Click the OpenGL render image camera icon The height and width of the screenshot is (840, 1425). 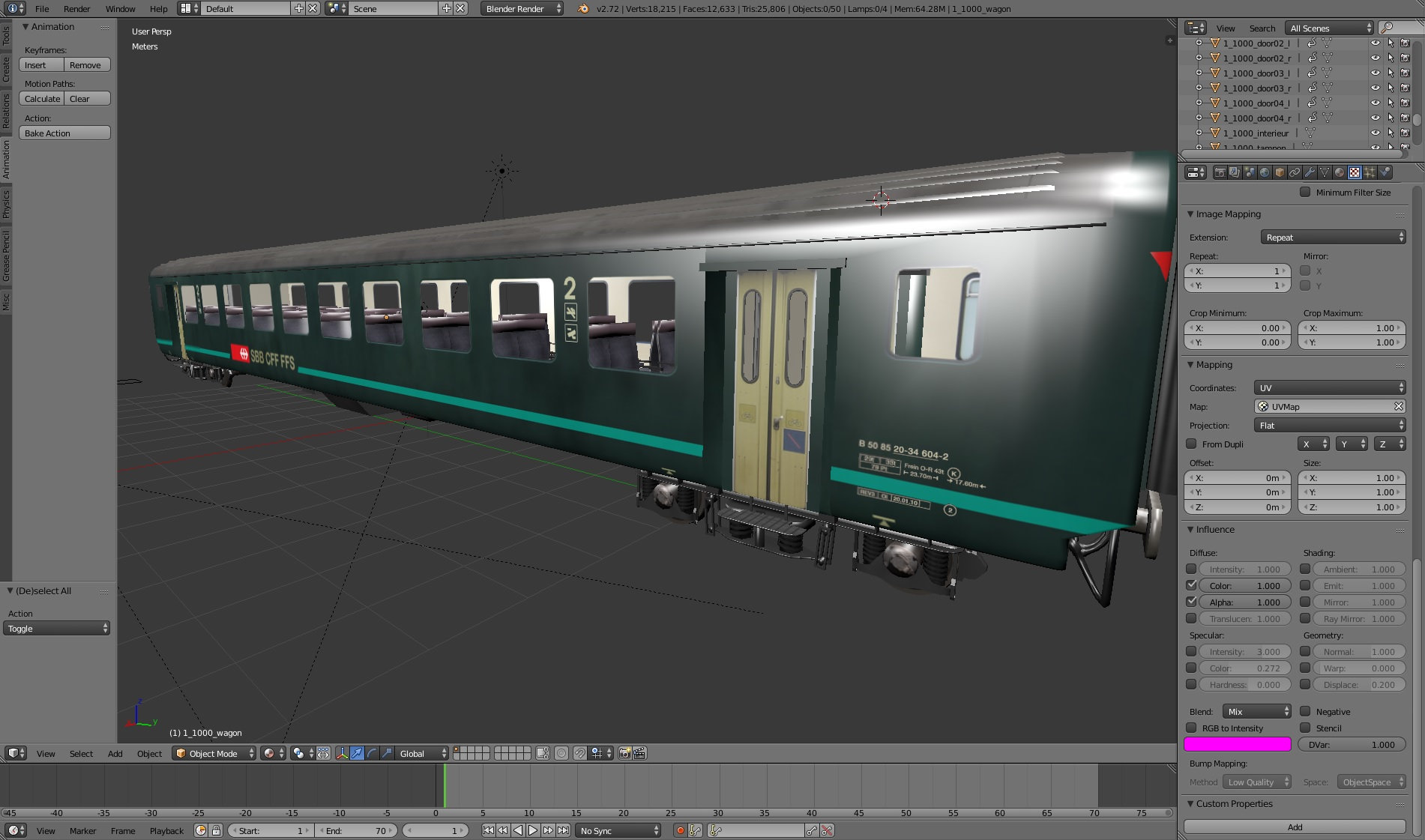624,753
